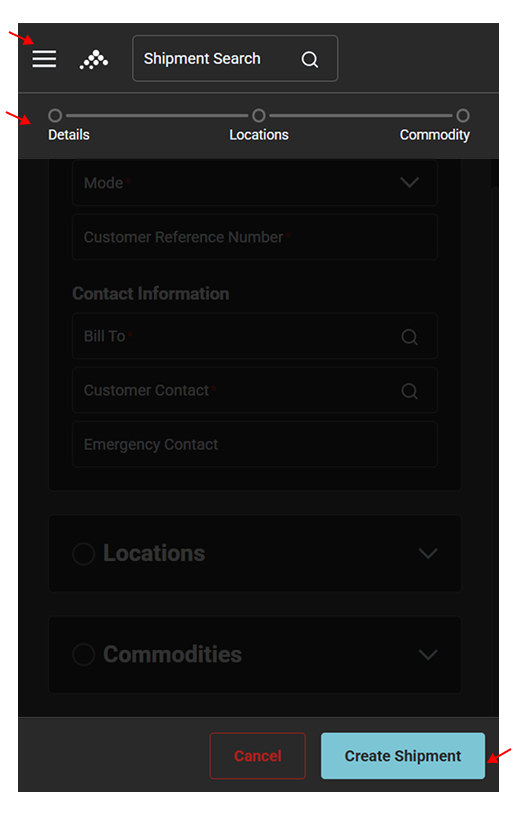Click the progress line between Details and Locations
This screenshot has height=815, width=516.
157,115
